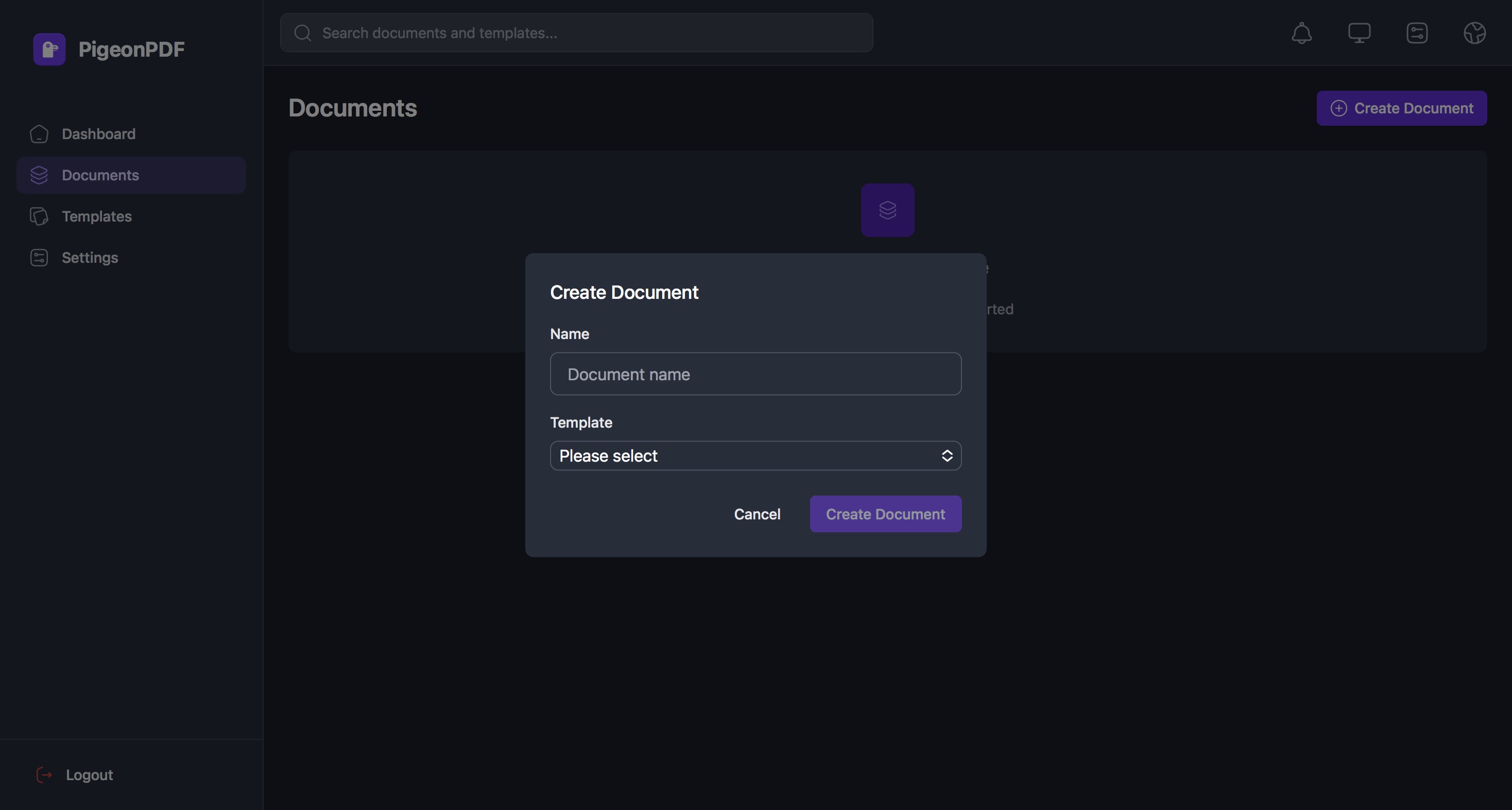The image size is (1512, 810).
Task: Click the 'Documents' page heading
Action: click(353, 108)
